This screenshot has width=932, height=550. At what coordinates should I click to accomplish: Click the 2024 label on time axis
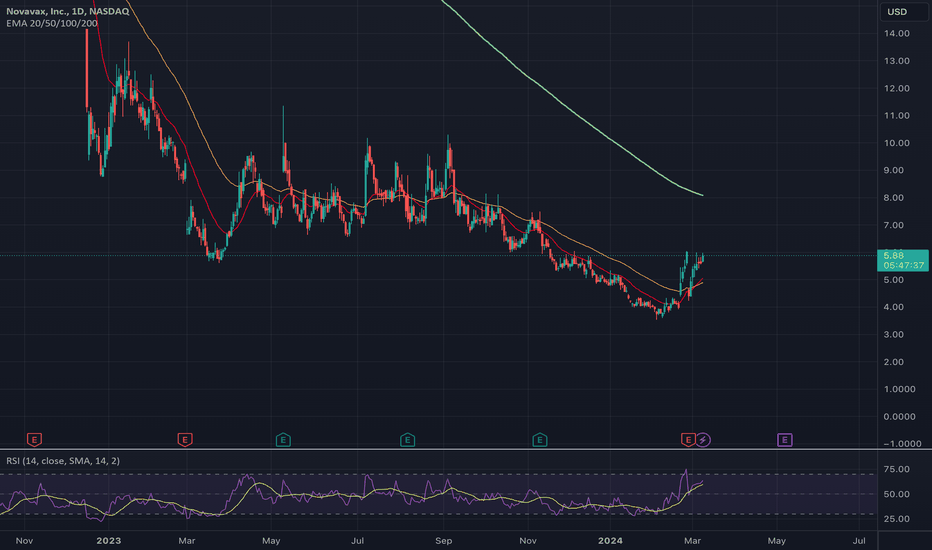[610, 540]
